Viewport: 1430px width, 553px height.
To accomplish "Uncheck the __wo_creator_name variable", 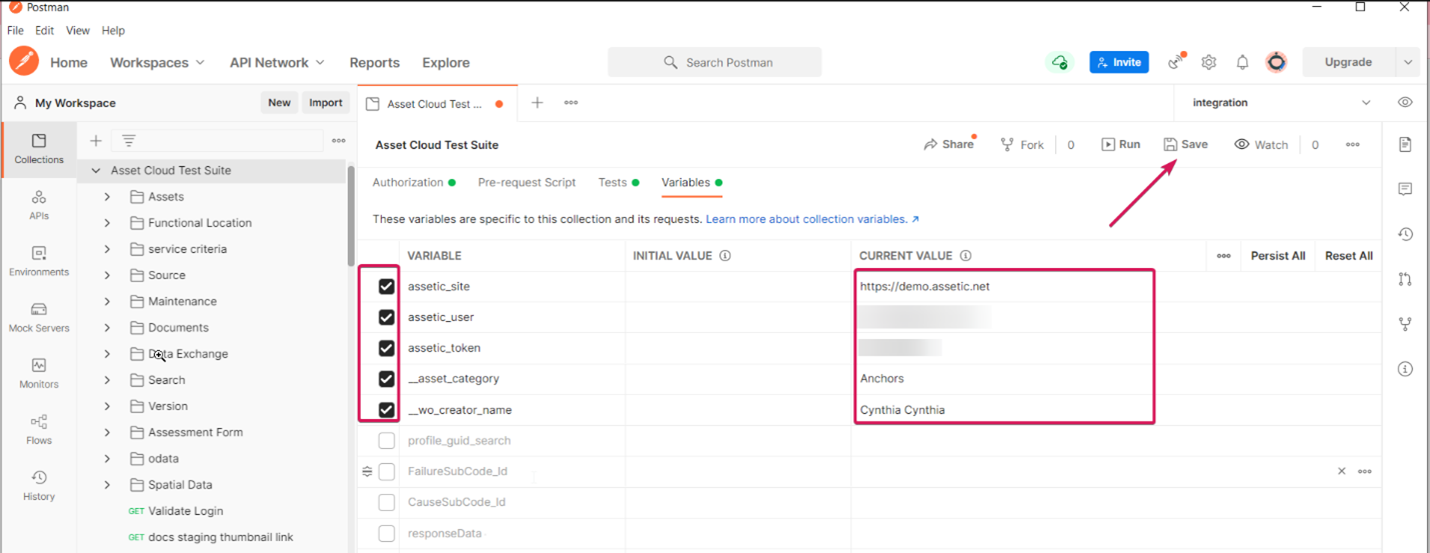I will tap(386, 410).
